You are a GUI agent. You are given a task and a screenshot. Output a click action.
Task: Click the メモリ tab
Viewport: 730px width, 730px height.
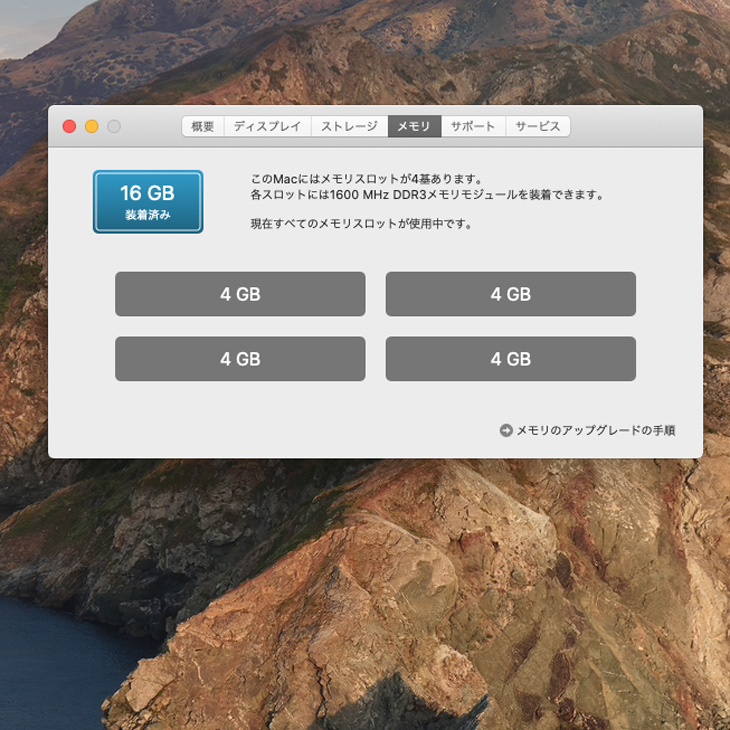(x=414, y=126)
